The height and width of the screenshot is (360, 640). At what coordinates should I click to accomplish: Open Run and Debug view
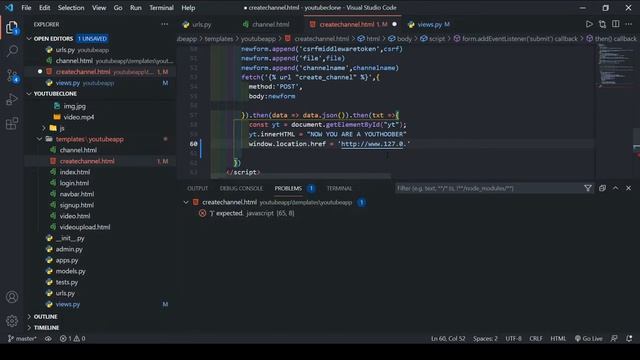[x=12, y=99]
